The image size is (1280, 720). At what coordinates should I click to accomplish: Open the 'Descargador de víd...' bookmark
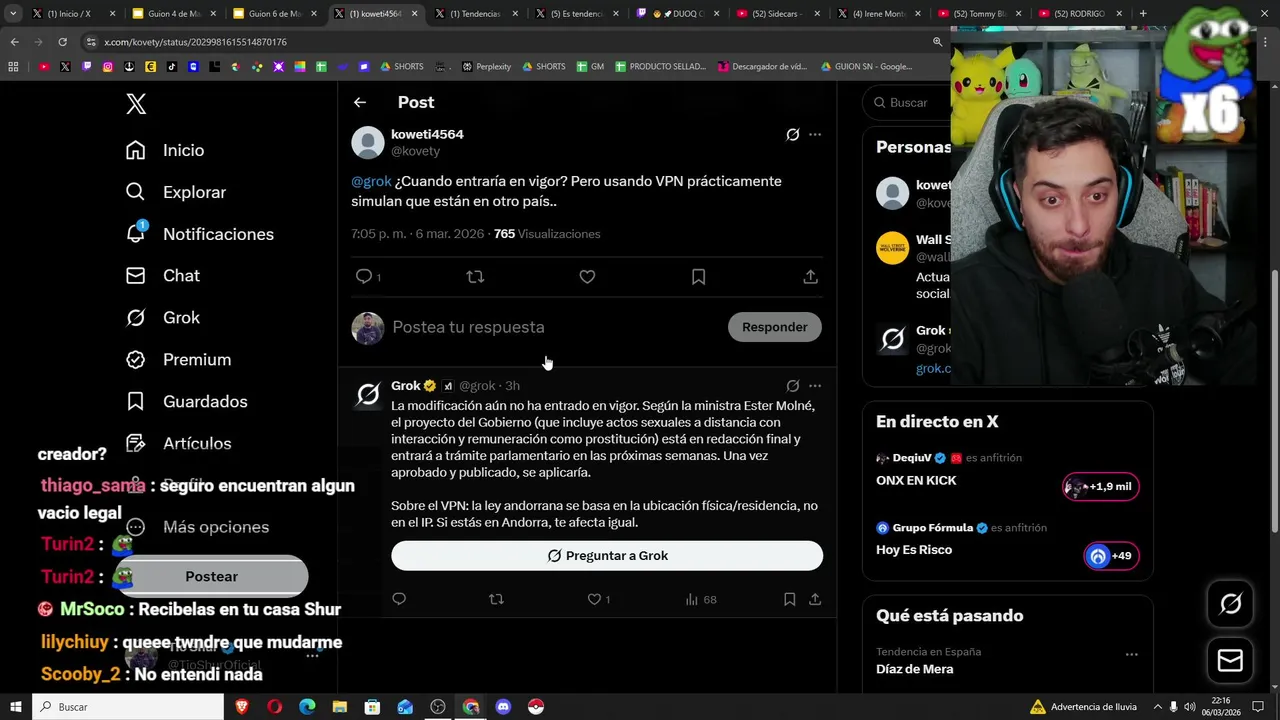pyautogui.click(x=762, y=67)
